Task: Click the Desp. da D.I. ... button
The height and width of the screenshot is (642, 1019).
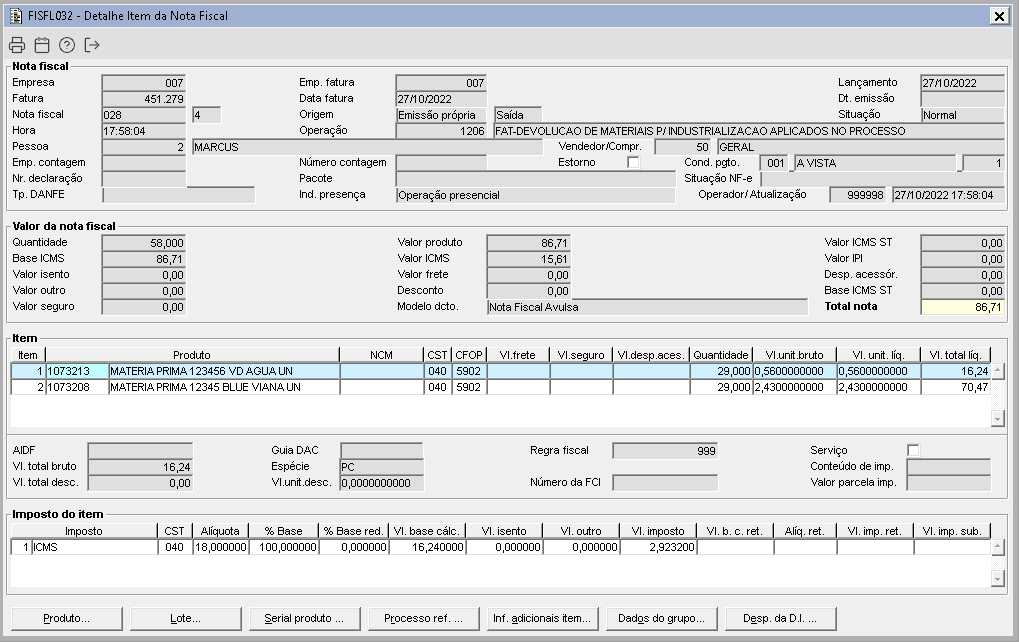Action: coord(780,619)
